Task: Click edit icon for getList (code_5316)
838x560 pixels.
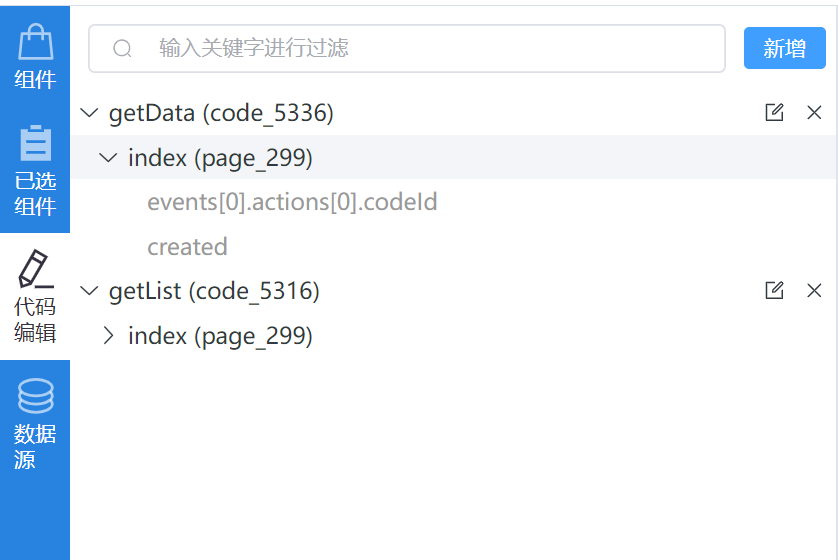Action: click(774, 291)
